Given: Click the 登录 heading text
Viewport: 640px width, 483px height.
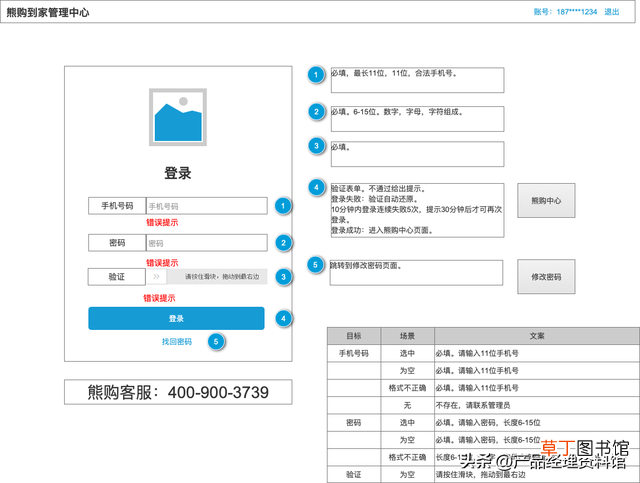Looking at the screenshot, I should point(178,173).
